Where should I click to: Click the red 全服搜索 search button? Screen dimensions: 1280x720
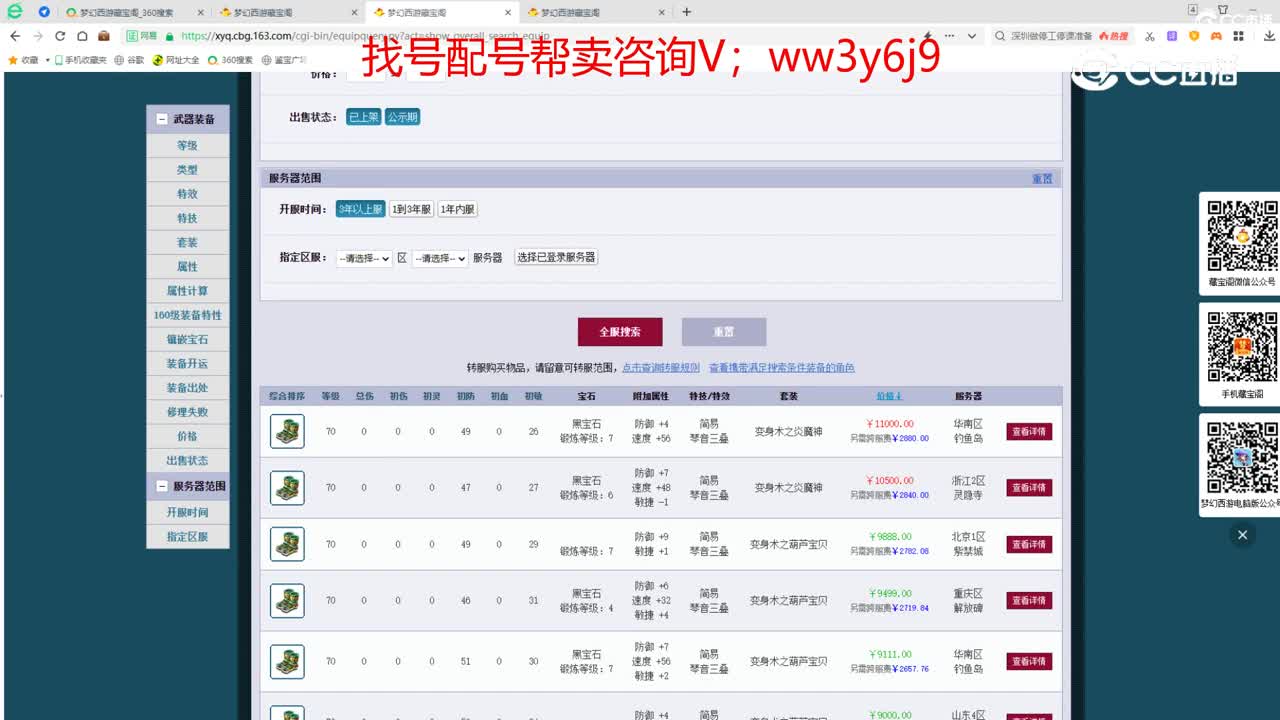[620, 331]
